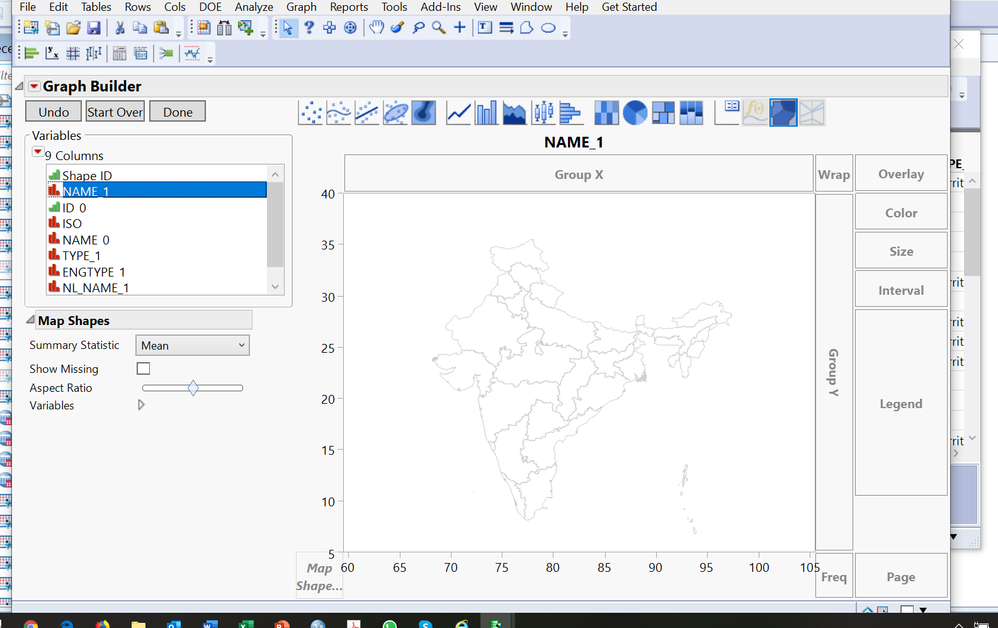Click the Paste clipboard icon
This screenshot has width=998, height=628.
[x=161, y=28]
